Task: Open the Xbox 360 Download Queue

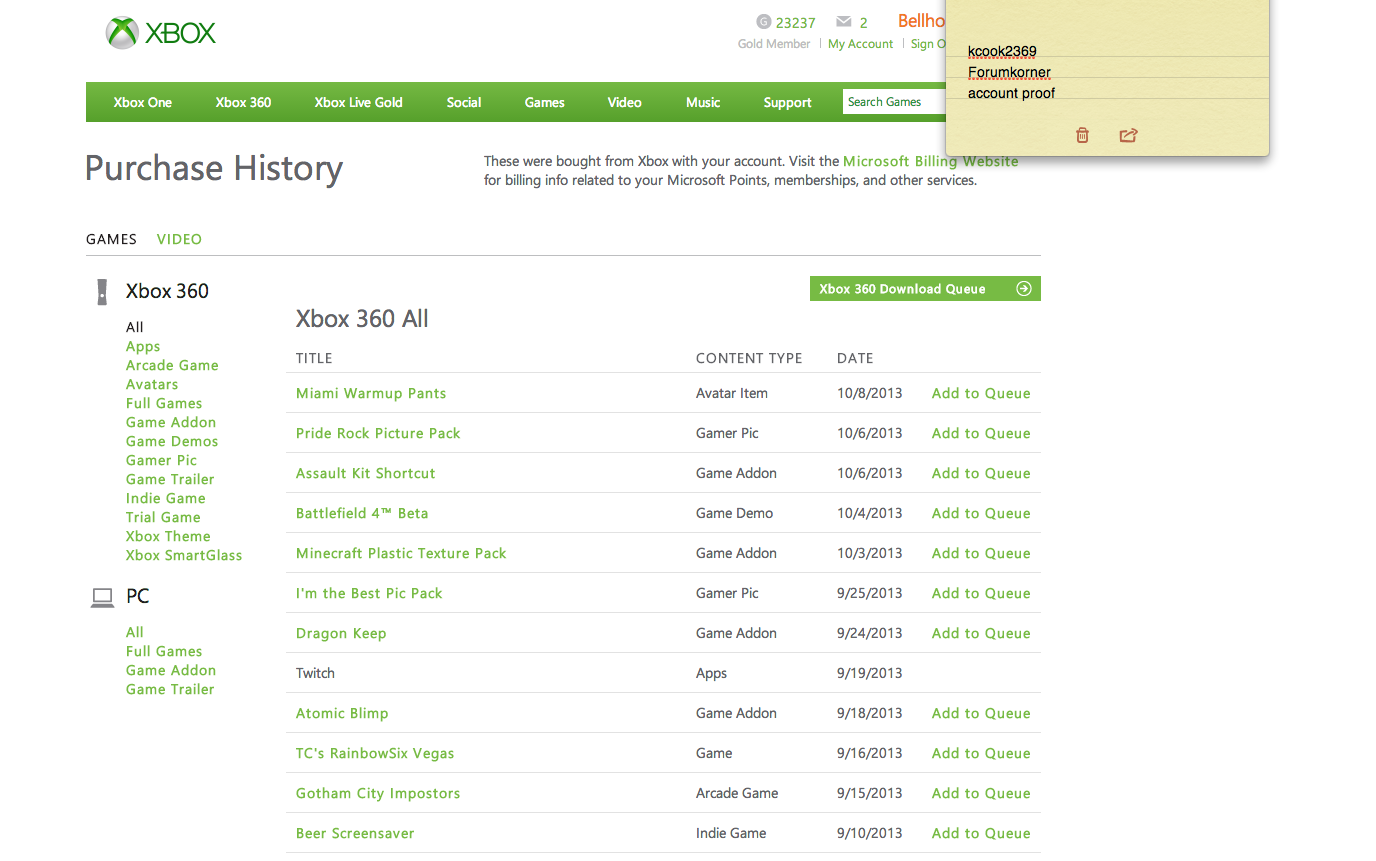Action: (925, 289)
